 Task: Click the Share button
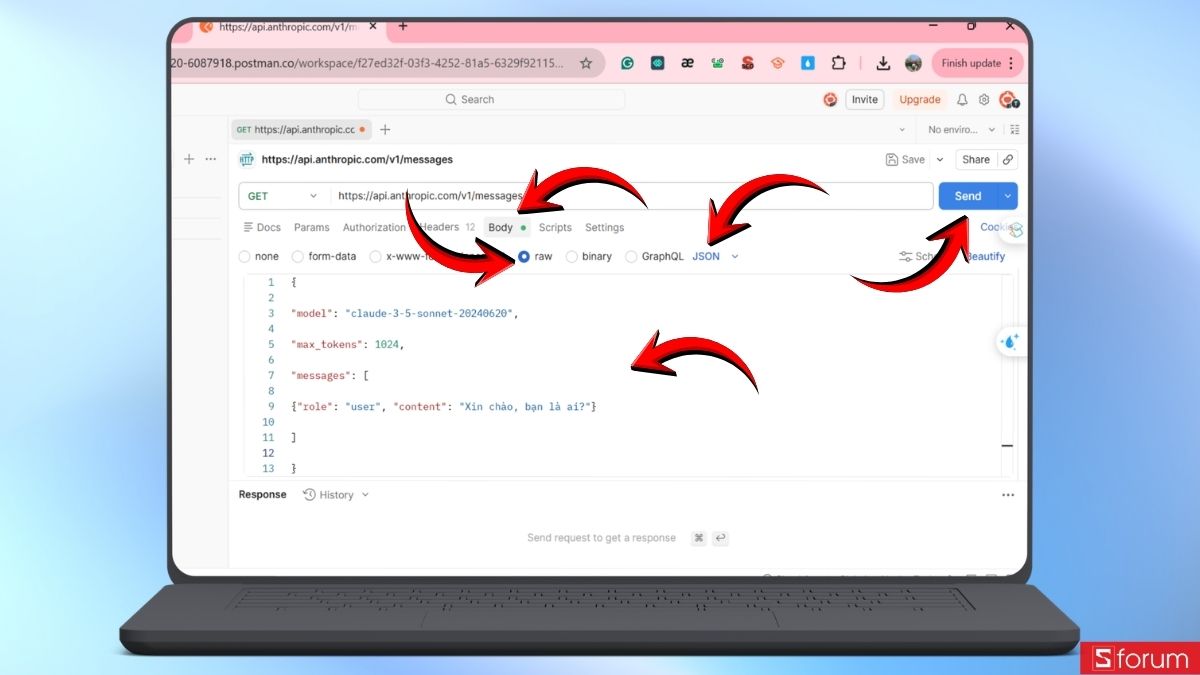pyautogui.click(x=976, y=160)
